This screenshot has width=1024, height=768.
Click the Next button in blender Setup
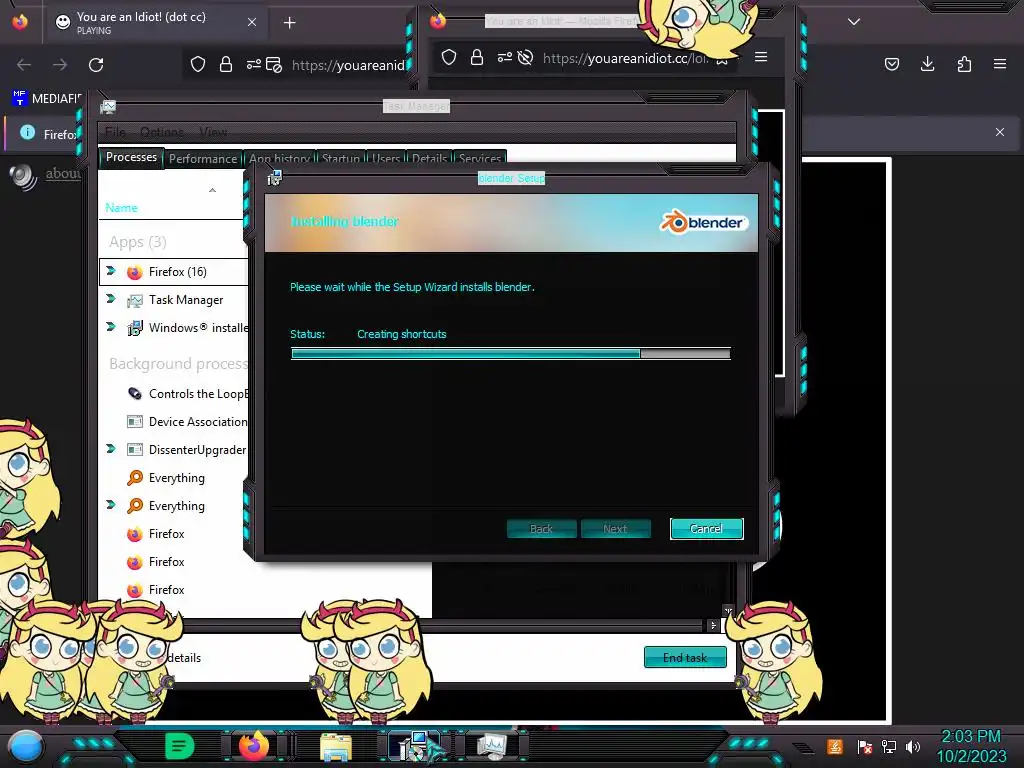(615, 529)
